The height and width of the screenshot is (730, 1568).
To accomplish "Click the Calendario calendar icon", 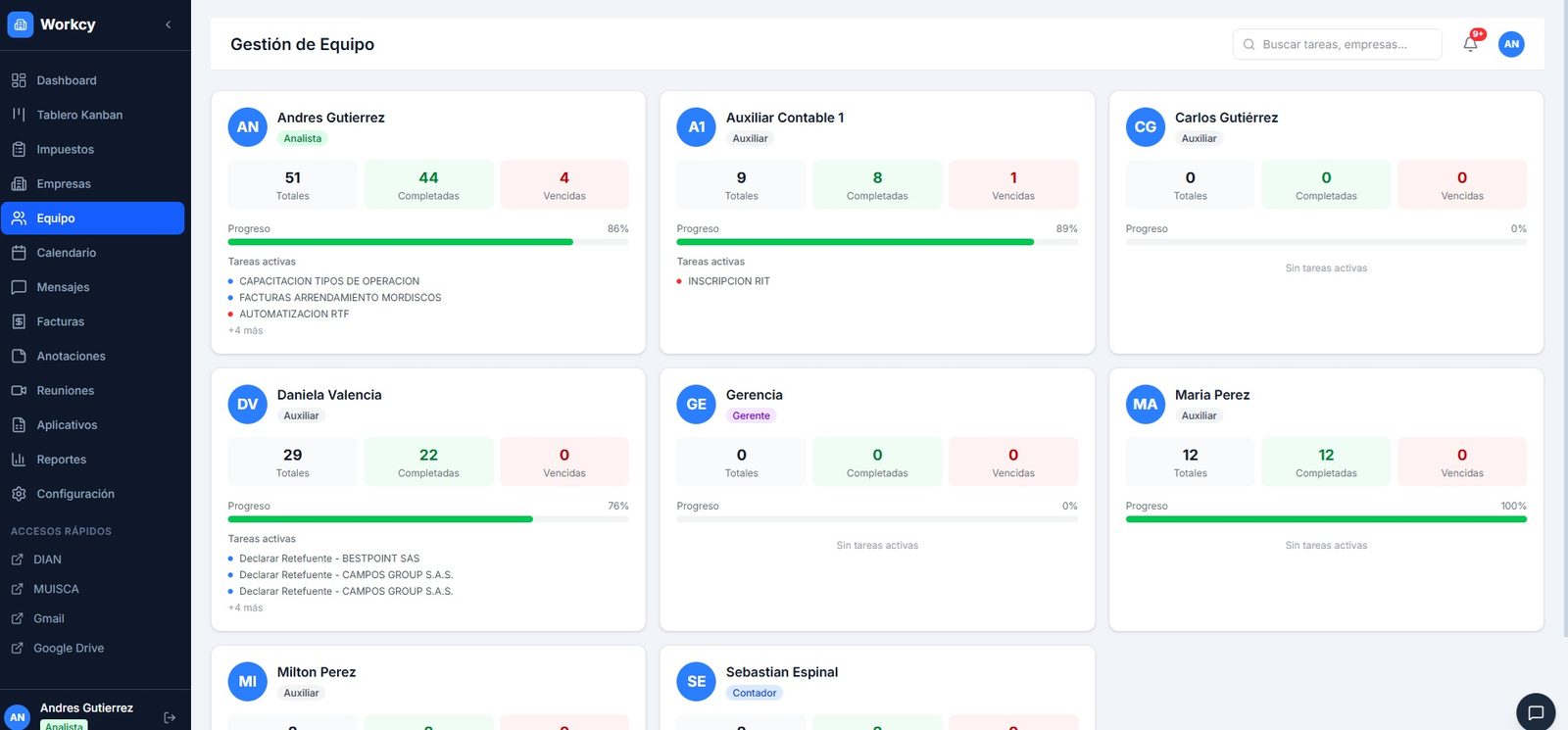I will tap(19, 253).
